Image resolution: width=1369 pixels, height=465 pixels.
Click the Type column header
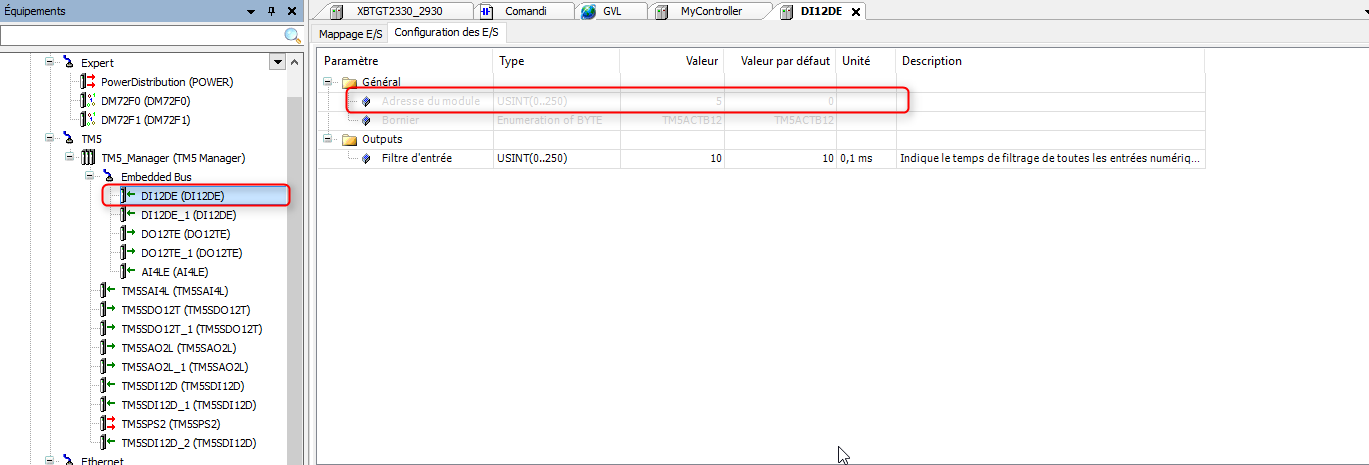[556, 61]
